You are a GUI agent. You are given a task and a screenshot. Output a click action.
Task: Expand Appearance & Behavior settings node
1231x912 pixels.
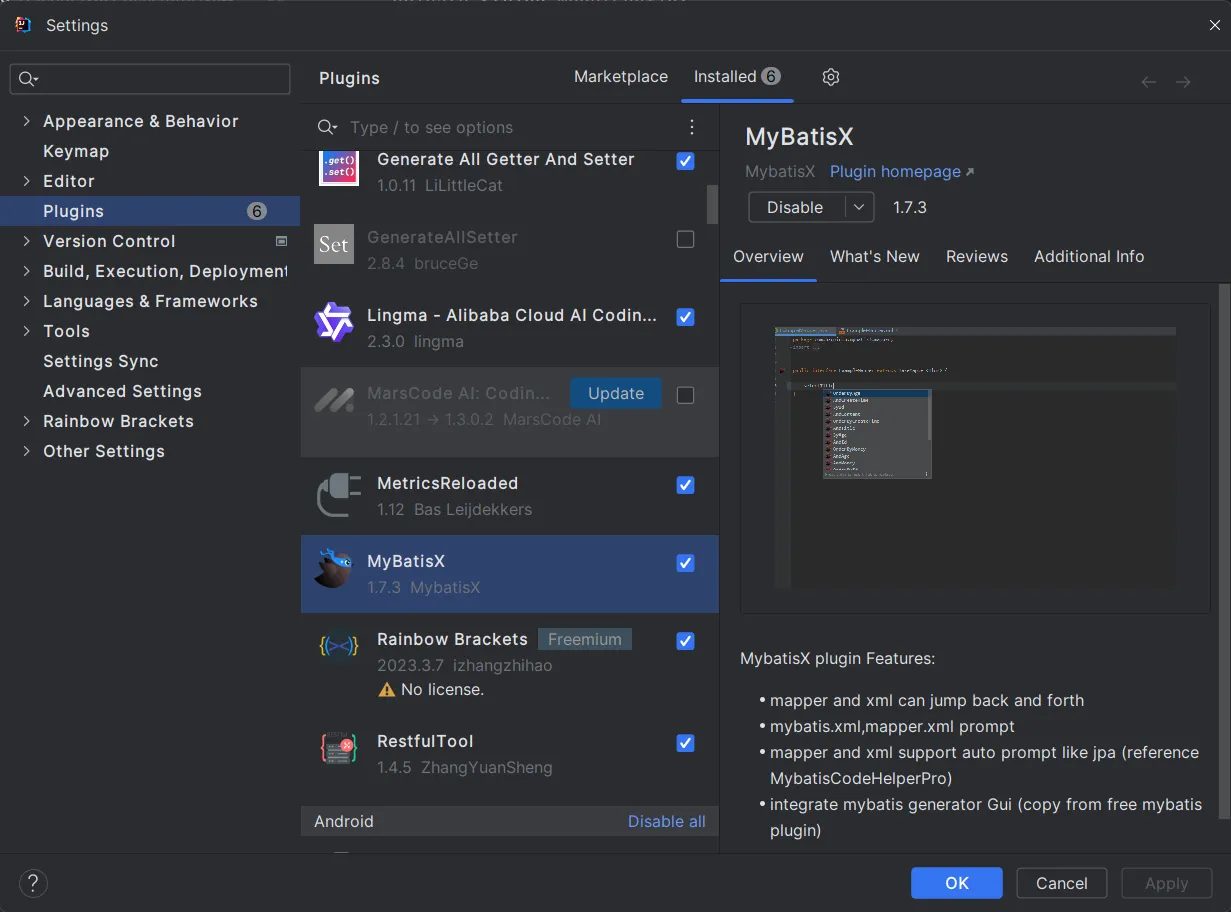coord(26,121)
